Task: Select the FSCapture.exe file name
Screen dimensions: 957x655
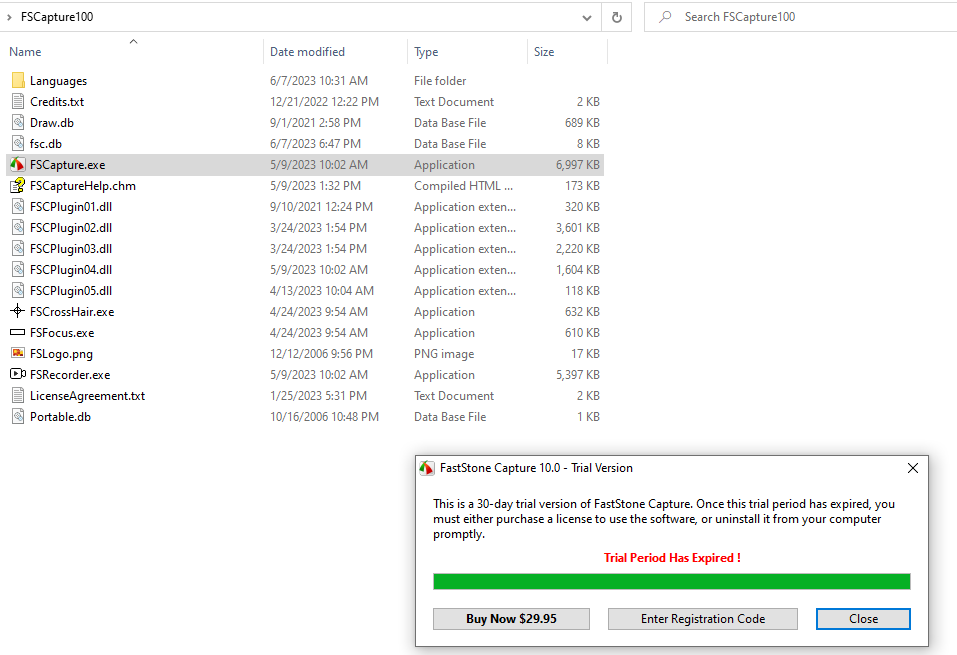Action: pyautogui.click(x=67, y=165)
